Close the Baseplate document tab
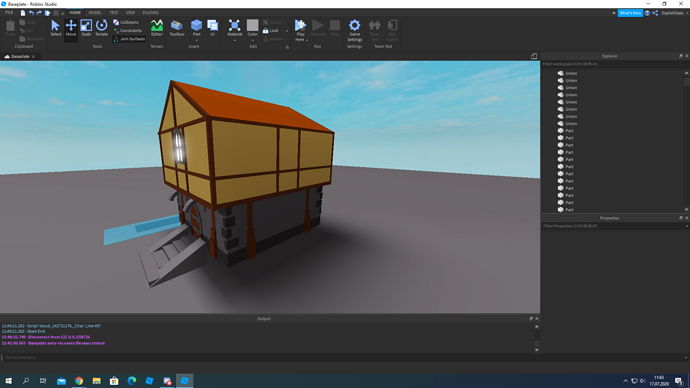The image size is (690, 388). click(33, 56)
